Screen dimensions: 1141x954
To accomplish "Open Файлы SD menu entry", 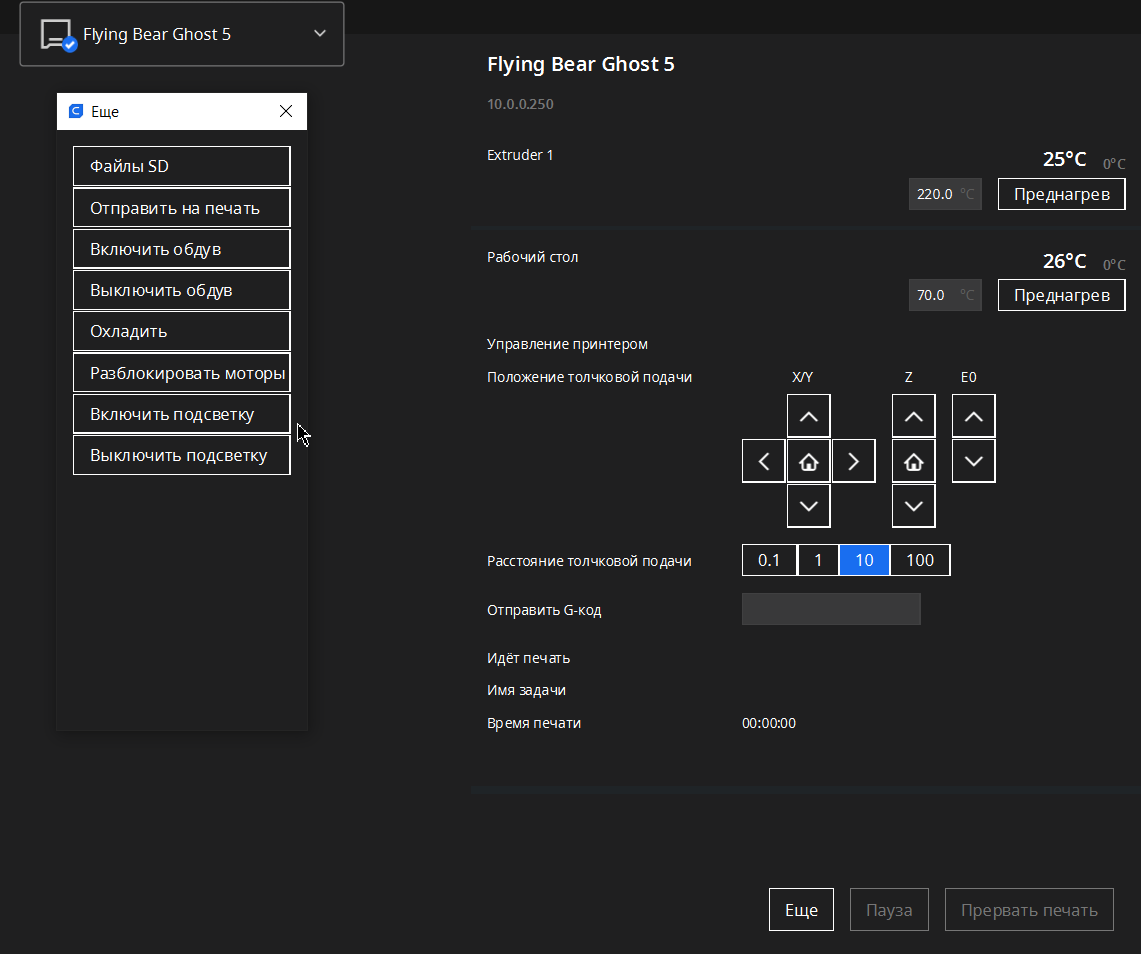I will tap(182, 166).
